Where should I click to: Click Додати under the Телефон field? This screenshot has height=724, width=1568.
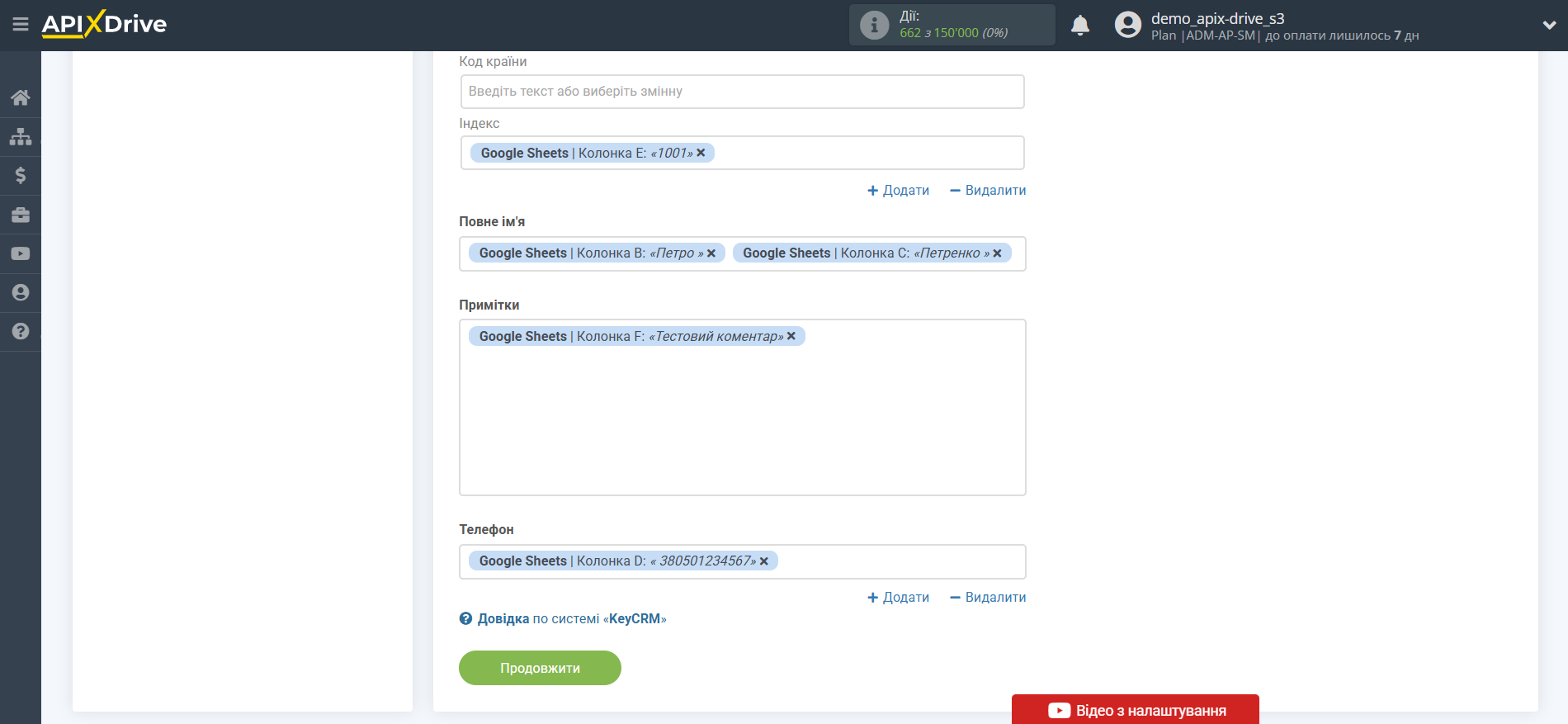[x=898, y=598]
